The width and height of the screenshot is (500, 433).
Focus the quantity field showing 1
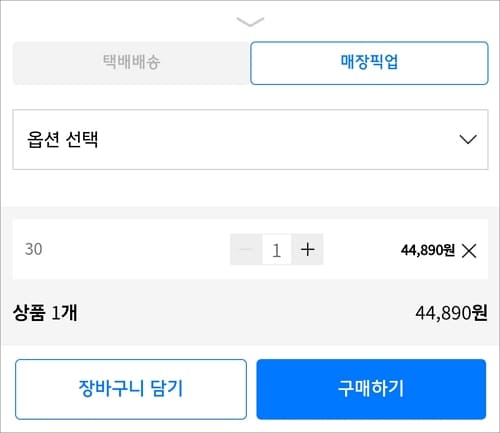pyautogui.click(x=276, y=249)
